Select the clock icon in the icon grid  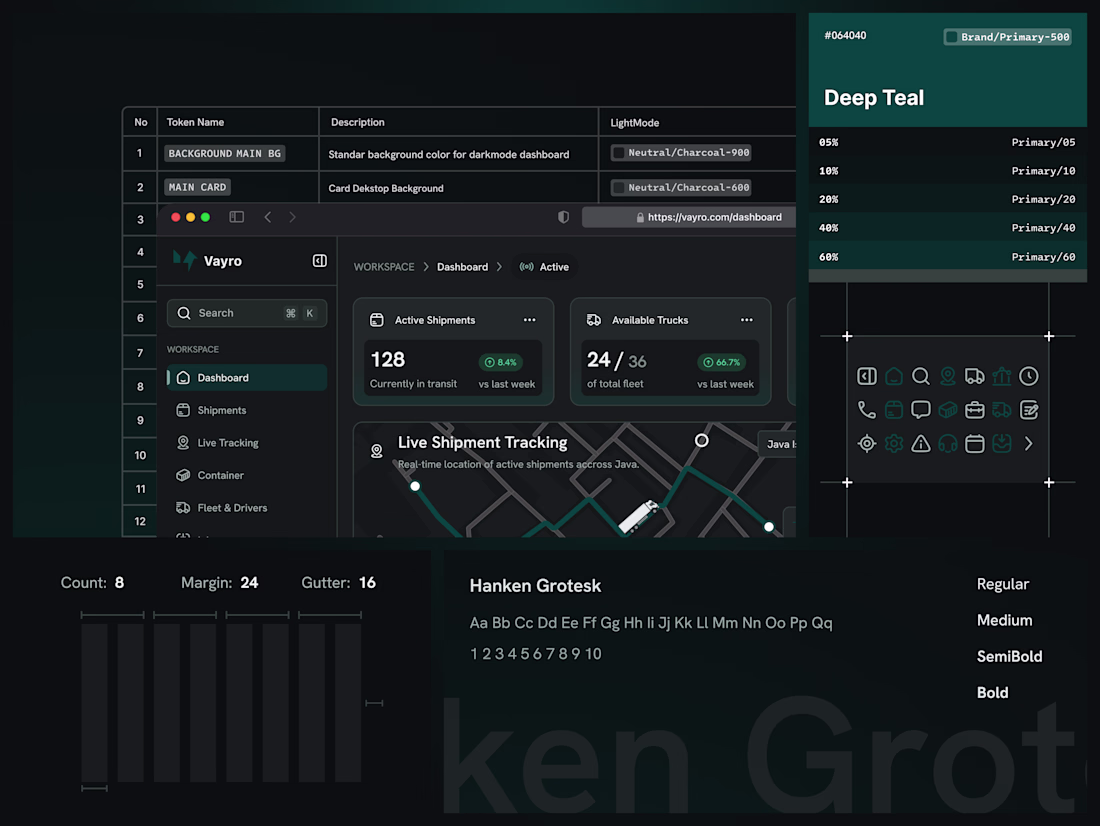[x=1028, y=376]
